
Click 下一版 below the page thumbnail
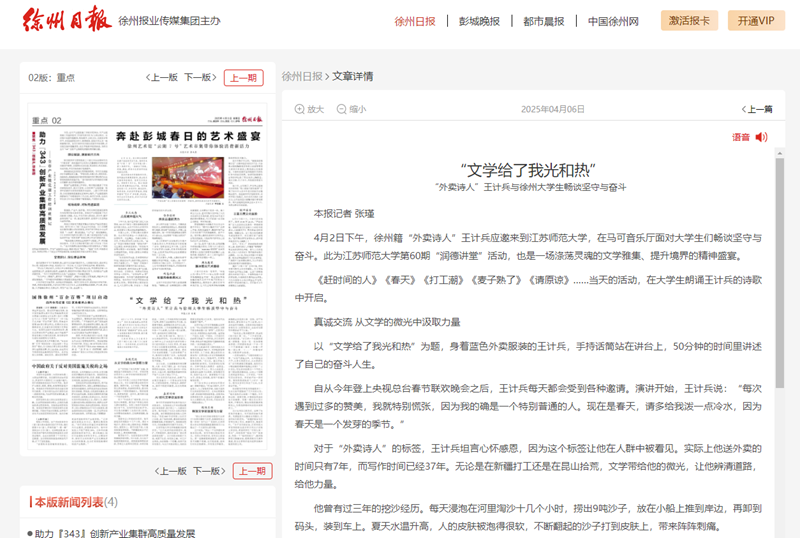click(207, 470)
